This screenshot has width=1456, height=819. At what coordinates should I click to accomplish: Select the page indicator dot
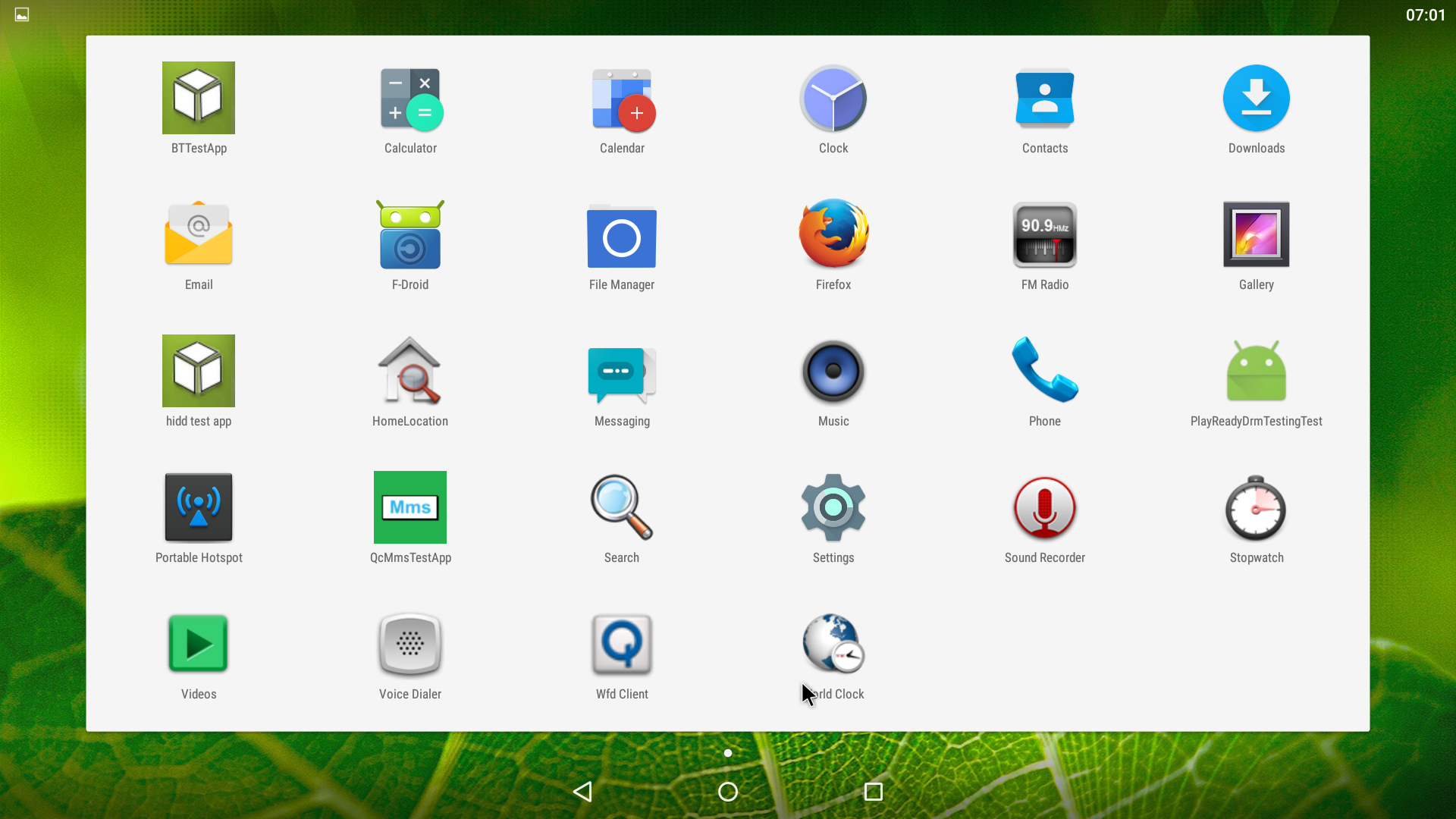(728, 753)
